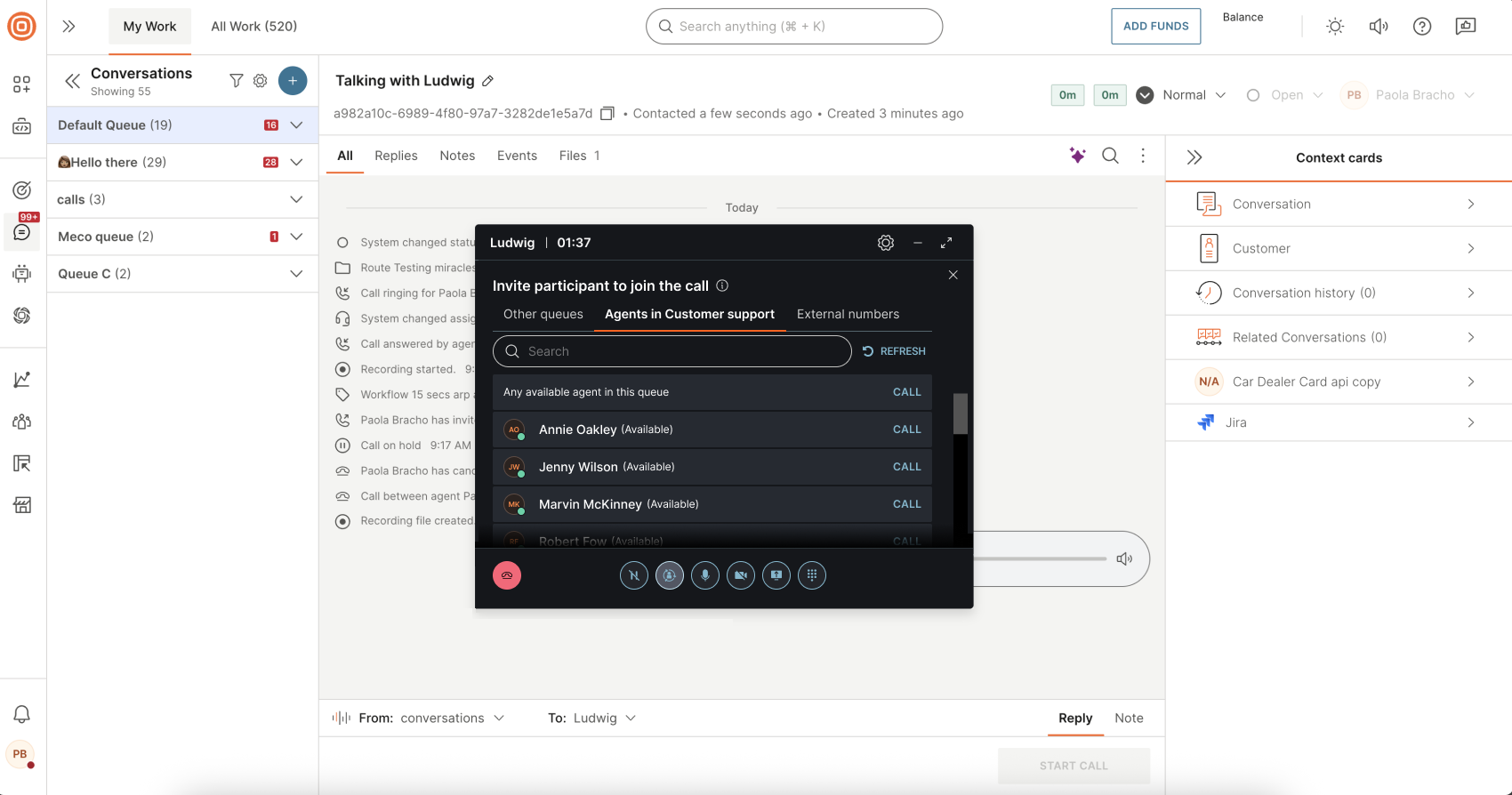
Task: Call Marvin McKinney
Action: pyautogui.click(x=906, y=504)
